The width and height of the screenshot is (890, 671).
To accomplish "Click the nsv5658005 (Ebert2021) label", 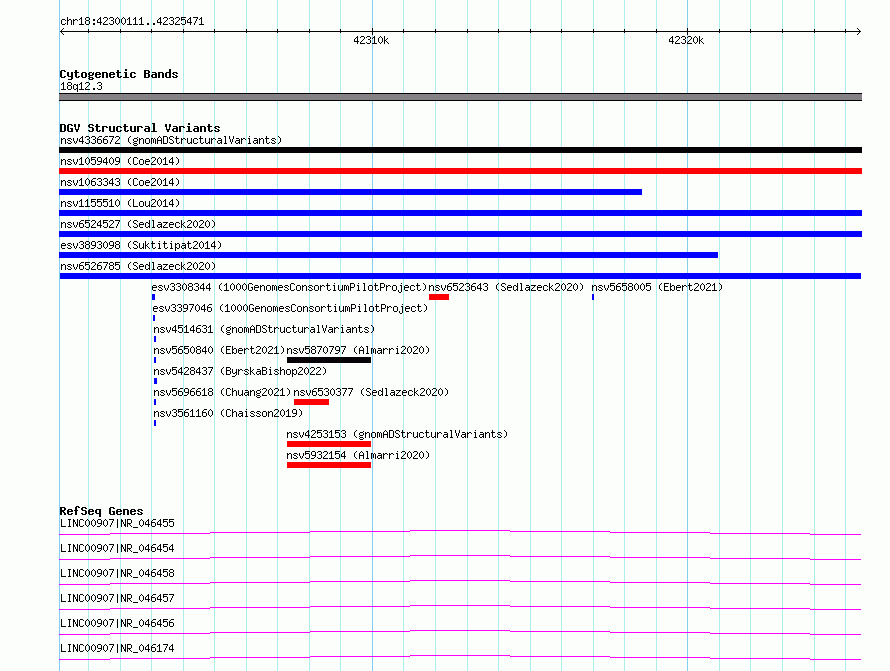I will (x=657, y=287).
